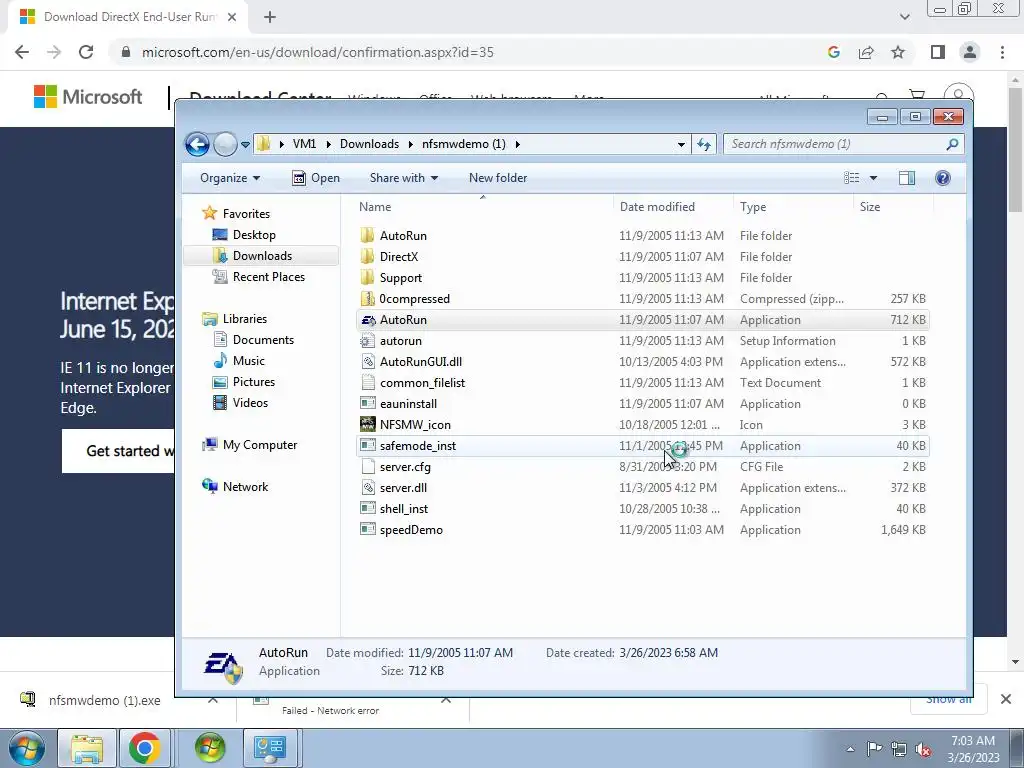Click the Explorer help question icon
1024x768 pixels.
[x=942, y=178]
